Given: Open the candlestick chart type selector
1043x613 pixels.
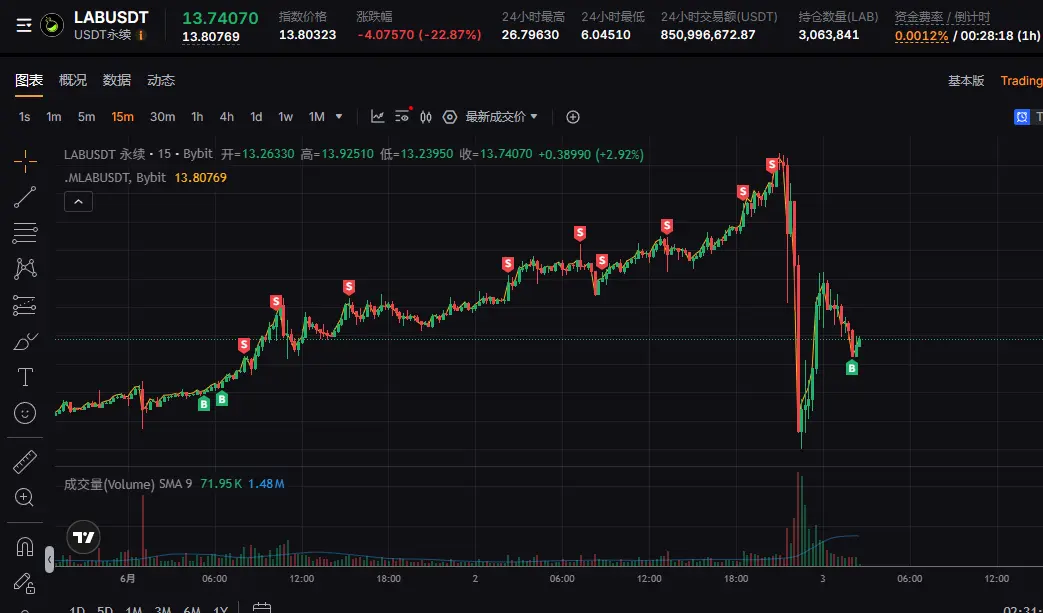Looking at the screenshot, I should pos(426,117).
